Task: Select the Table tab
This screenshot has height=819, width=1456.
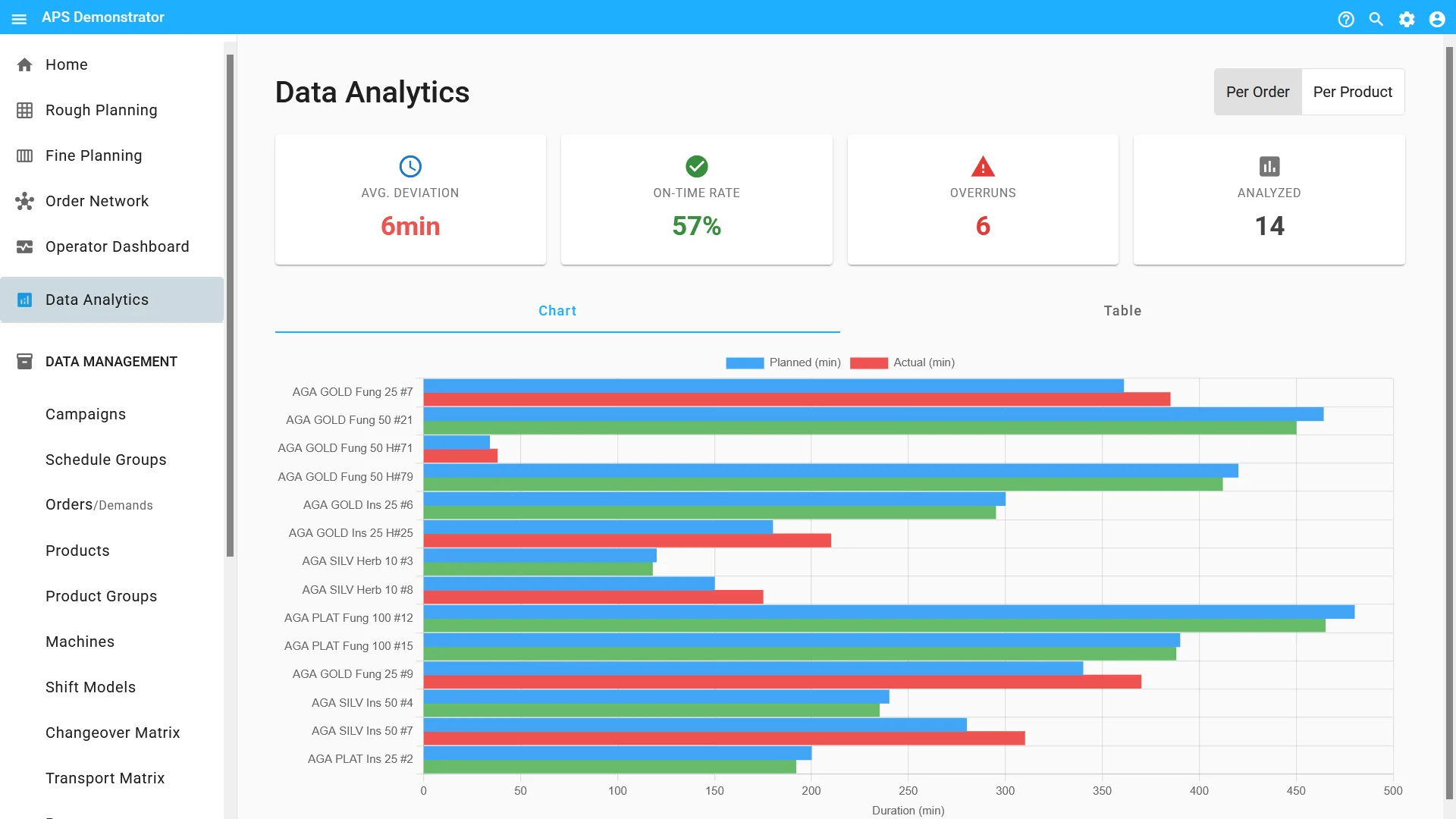Action: pyautogui.click(x=1122, y=311)
